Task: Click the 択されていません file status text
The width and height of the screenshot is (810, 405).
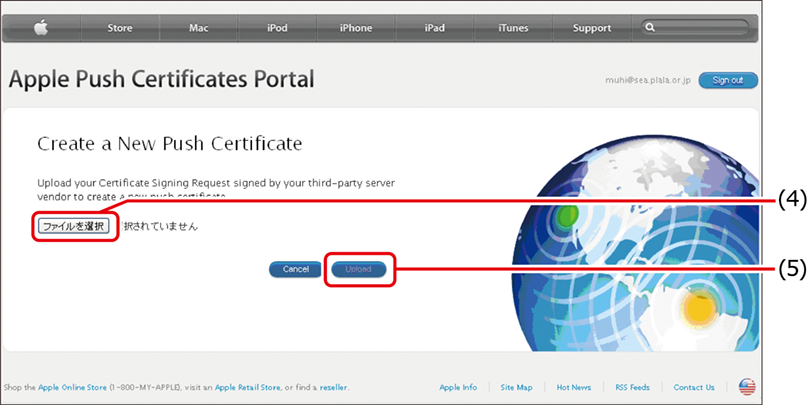Action: point(158,226)
